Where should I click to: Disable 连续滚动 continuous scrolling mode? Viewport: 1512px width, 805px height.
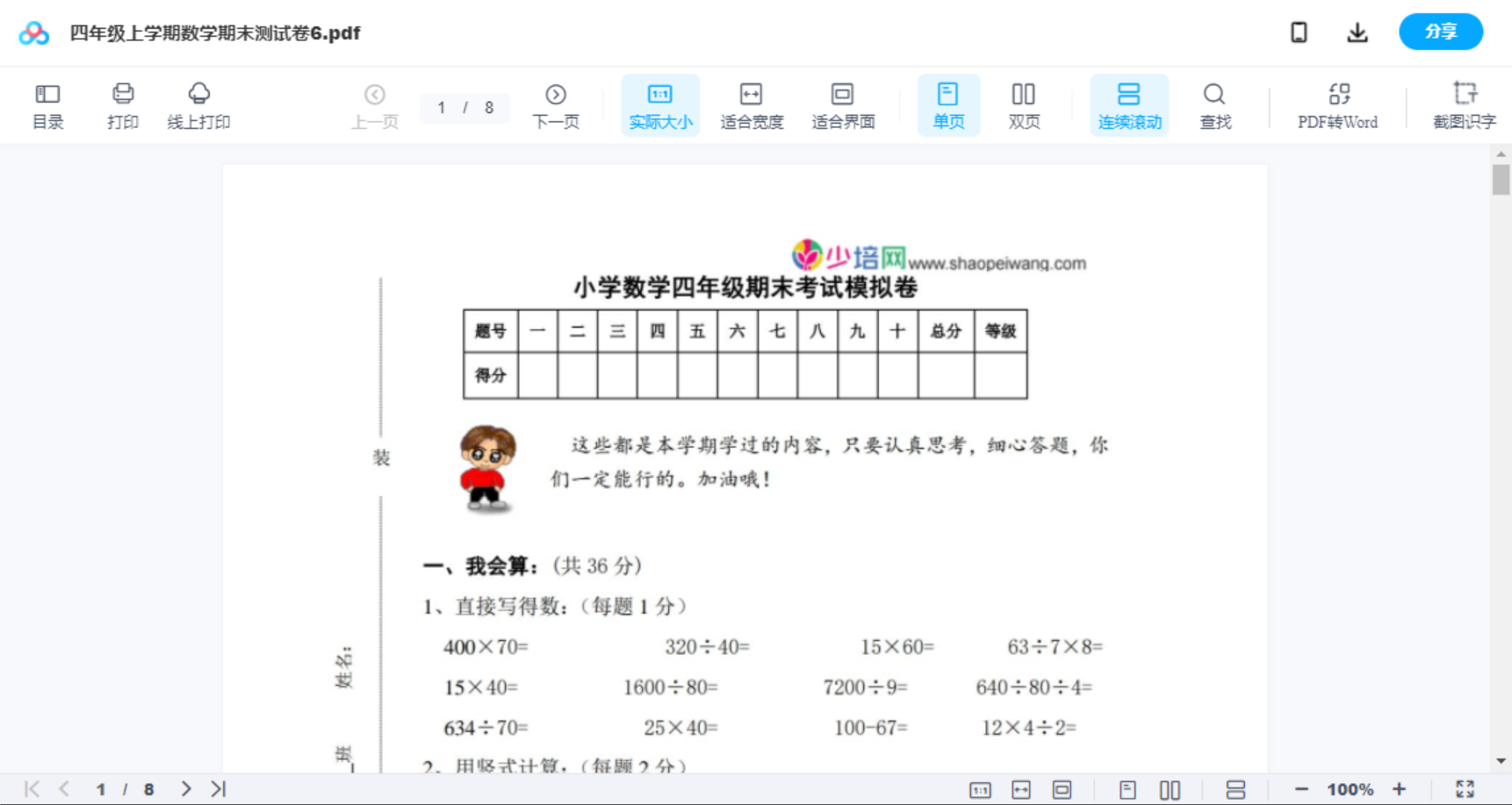point(1129,104)
